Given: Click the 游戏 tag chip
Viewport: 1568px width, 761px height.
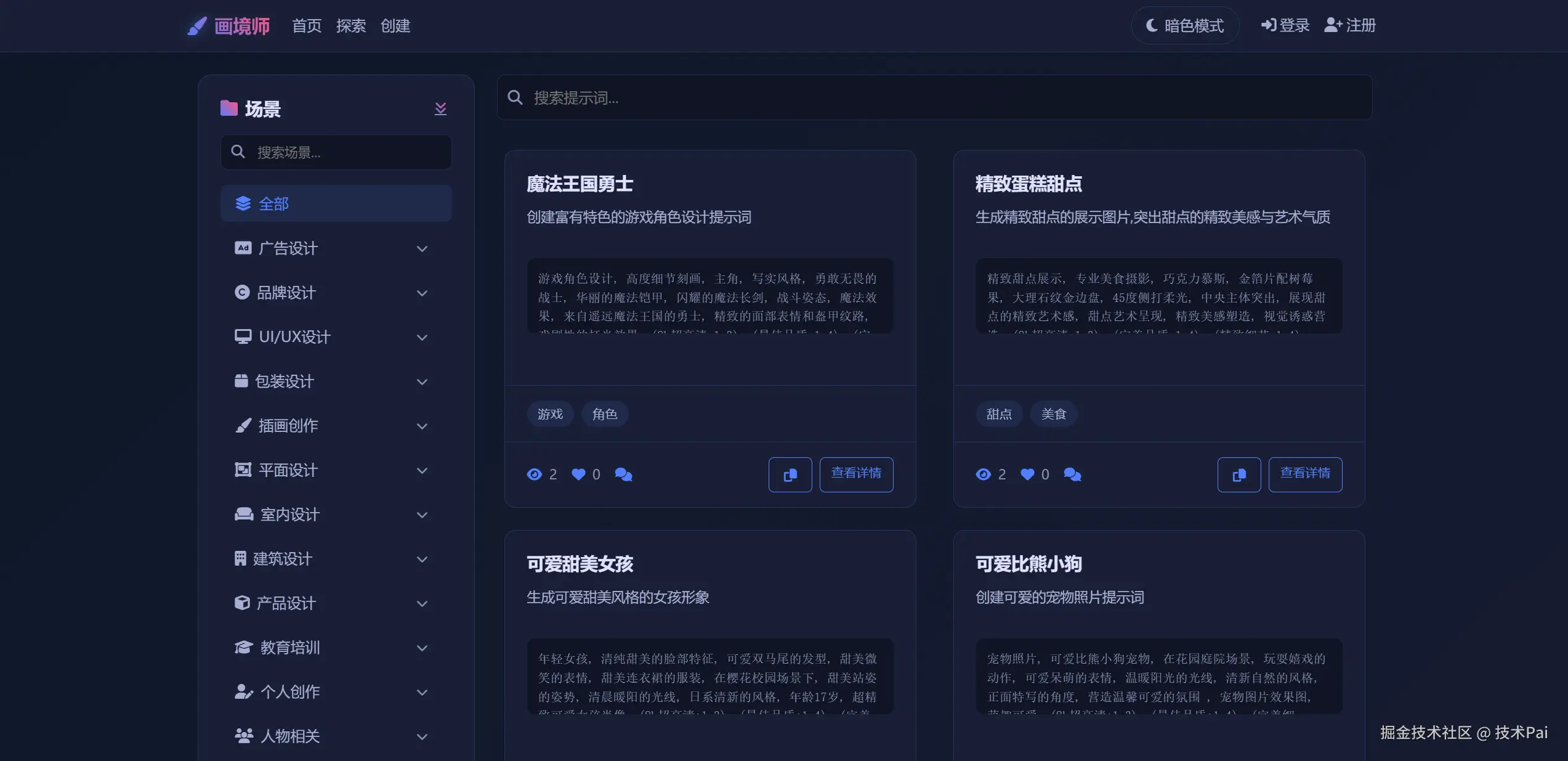Looking at the screenshot, I should [549, 414].
